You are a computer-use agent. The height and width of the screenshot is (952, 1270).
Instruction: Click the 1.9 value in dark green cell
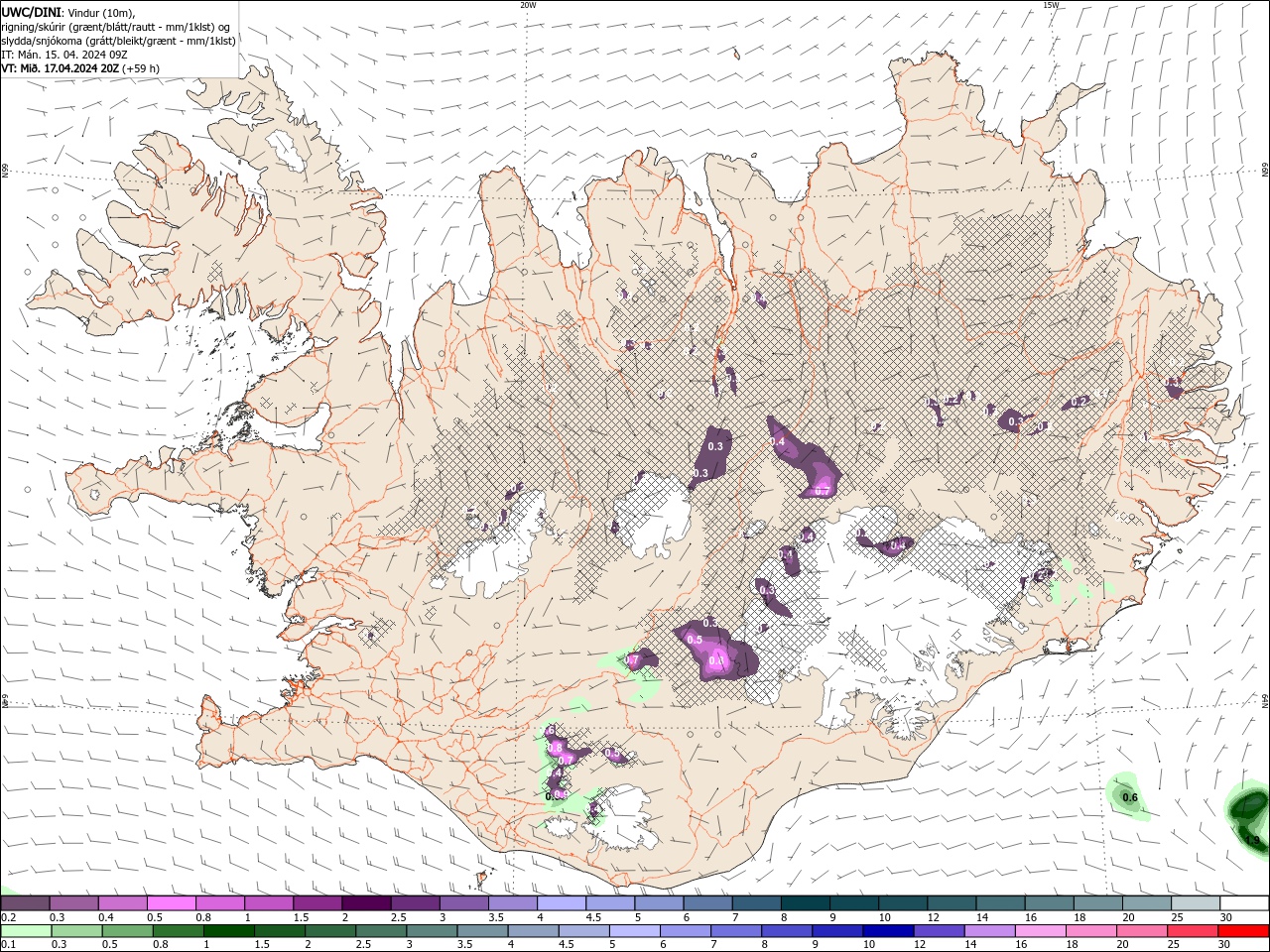[x=1251, y=841]
